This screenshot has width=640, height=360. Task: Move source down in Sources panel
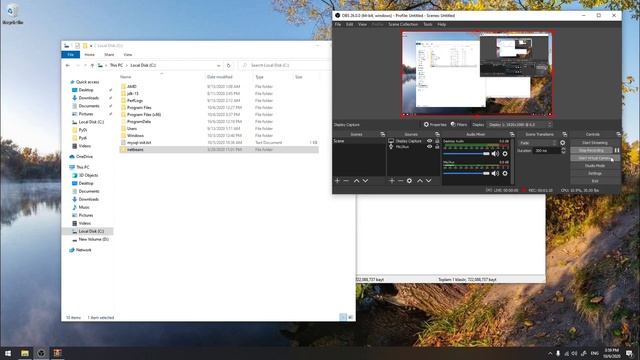429,180
